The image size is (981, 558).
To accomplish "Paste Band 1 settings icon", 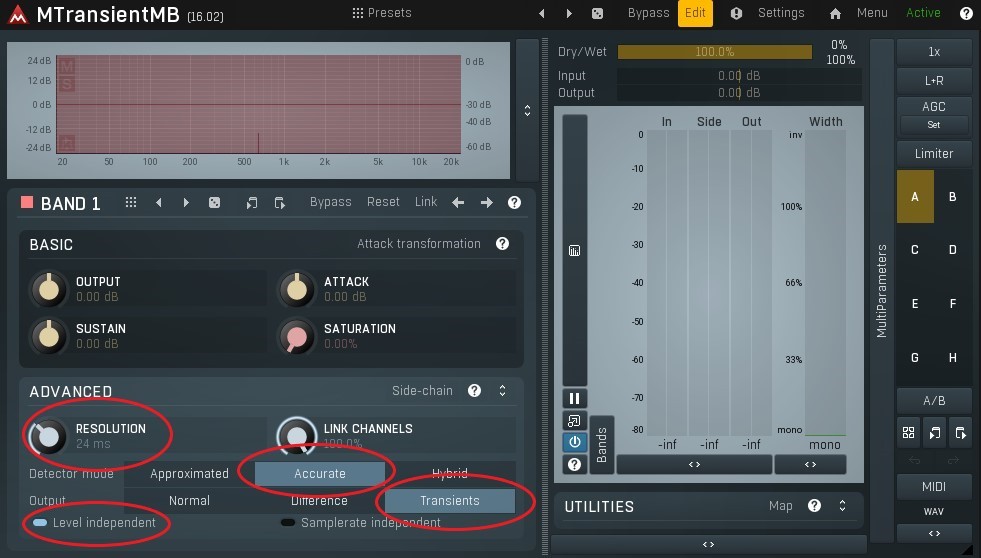I will [x=280, y=203].
